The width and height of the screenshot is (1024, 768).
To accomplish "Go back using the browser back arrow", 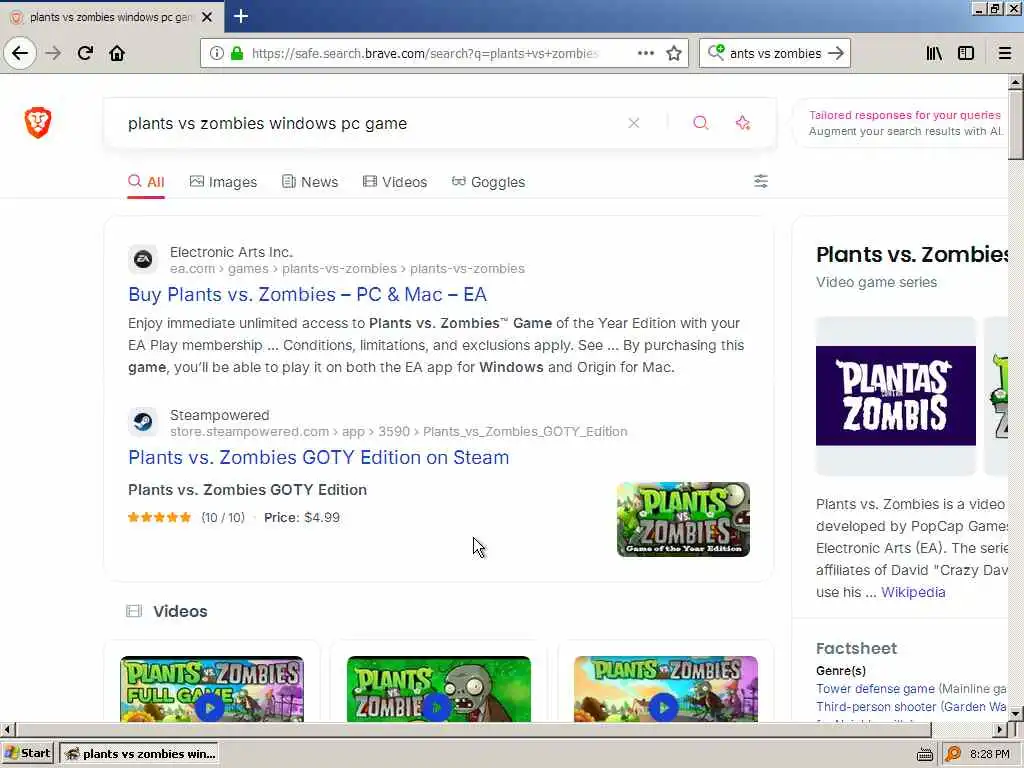I will point(20,54).
